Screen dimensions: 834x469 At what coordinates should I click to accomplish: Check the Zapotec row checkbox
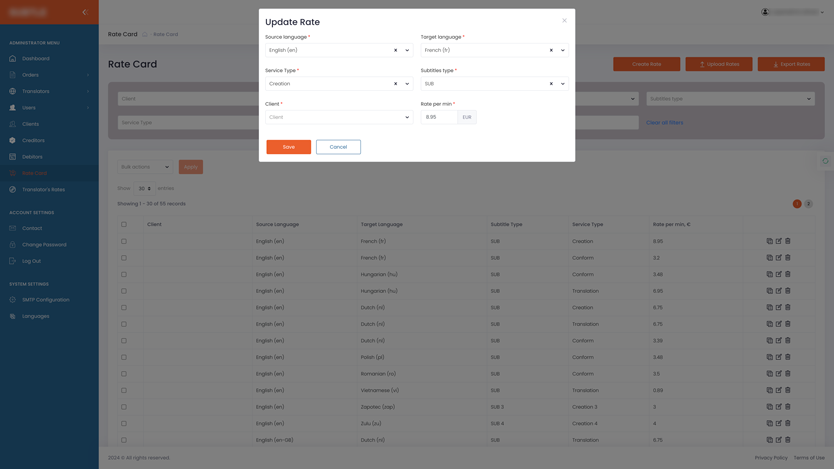124,407
